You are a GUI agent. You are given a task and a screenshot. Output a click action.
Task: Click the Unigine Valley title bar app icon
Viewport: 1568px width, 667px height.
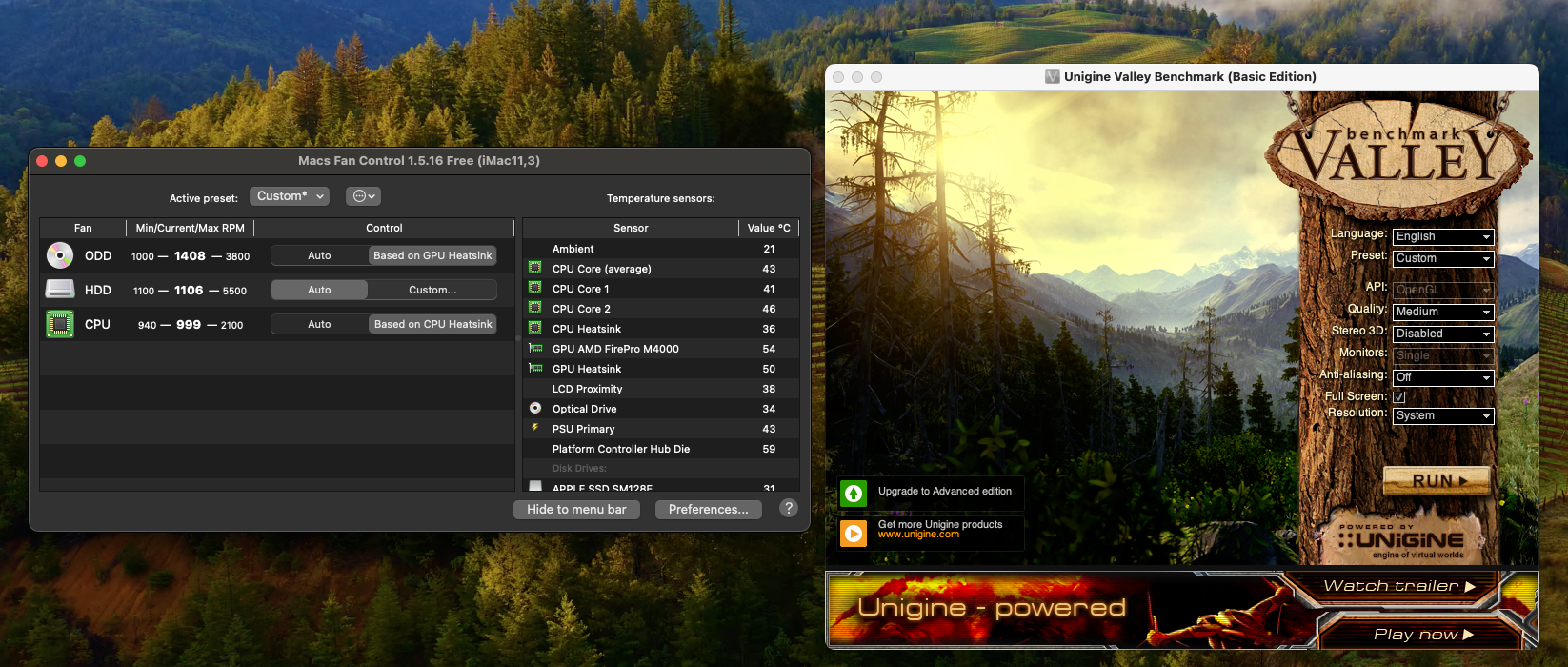click(x=1053, y=76)
